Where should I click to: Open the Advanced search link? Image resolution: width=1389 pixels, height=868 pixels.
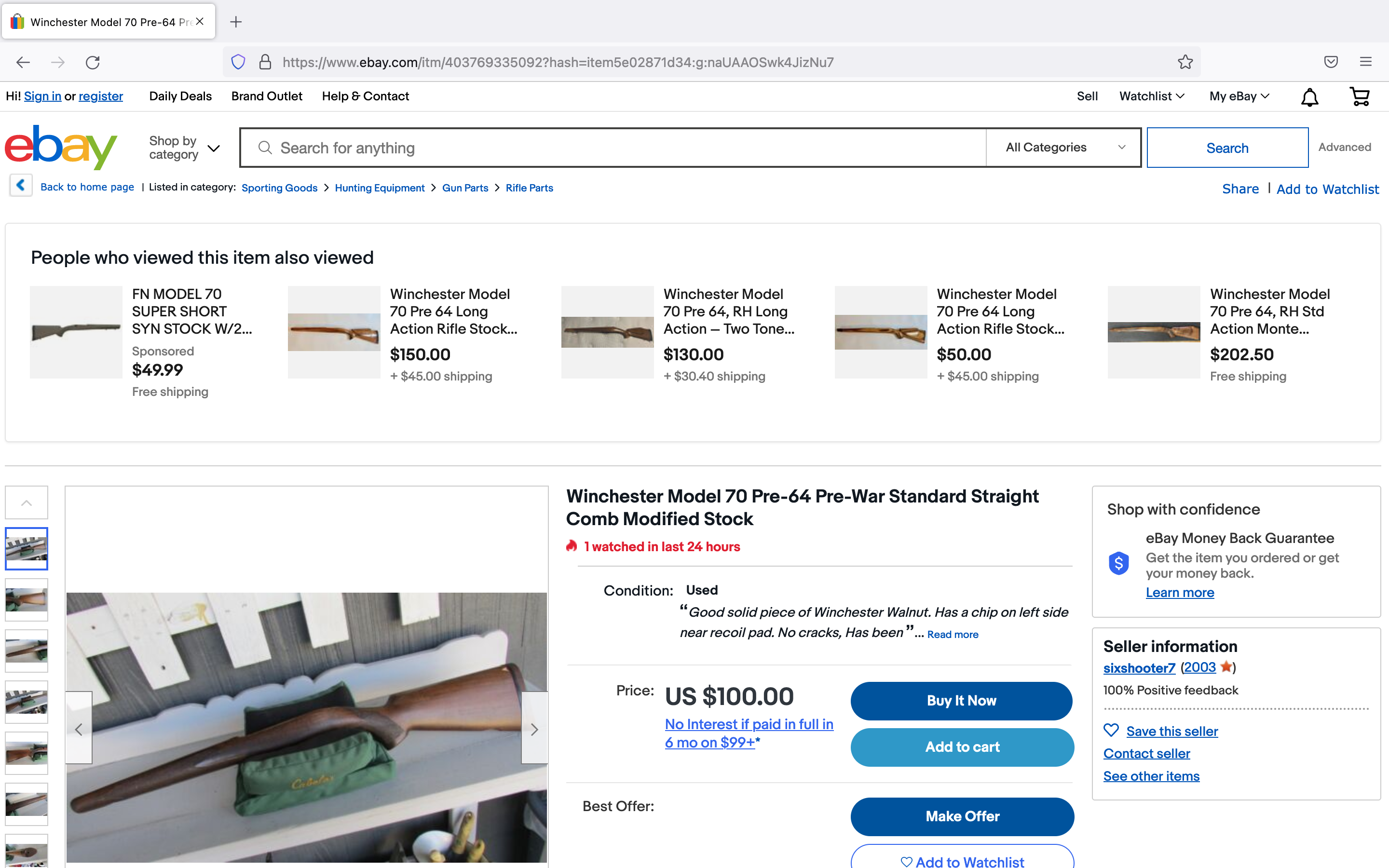(x=1344, y=147)
